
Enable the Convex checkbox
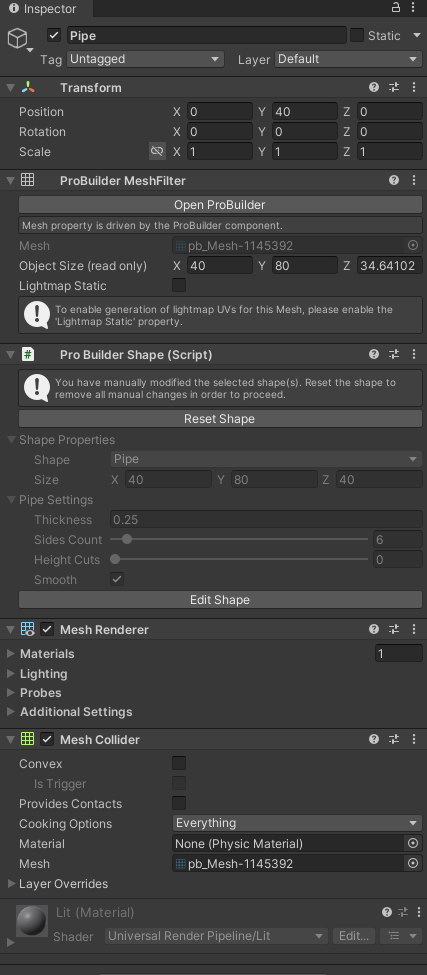pos(179,763)
